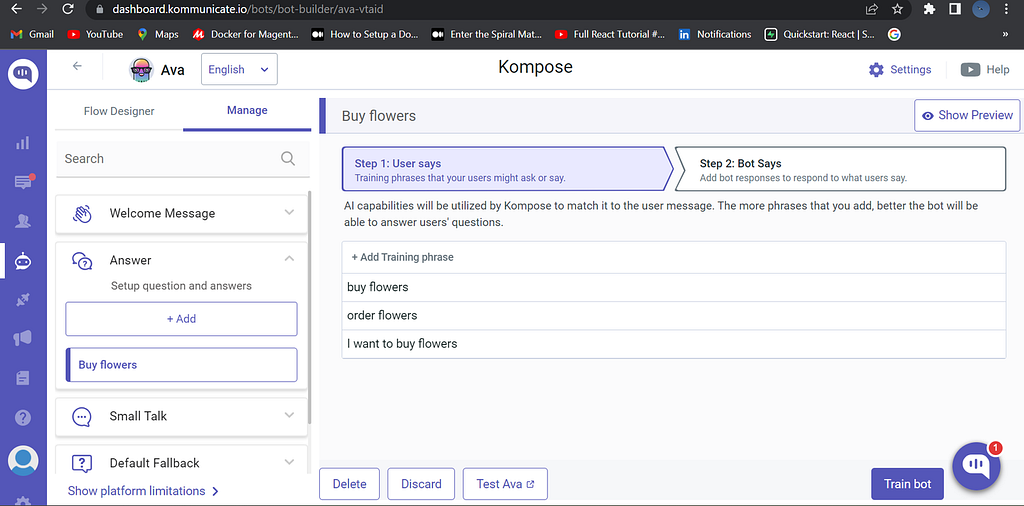Open the YouTube bookmark
Screen dimensions: 1024x506
click(95, 34)
